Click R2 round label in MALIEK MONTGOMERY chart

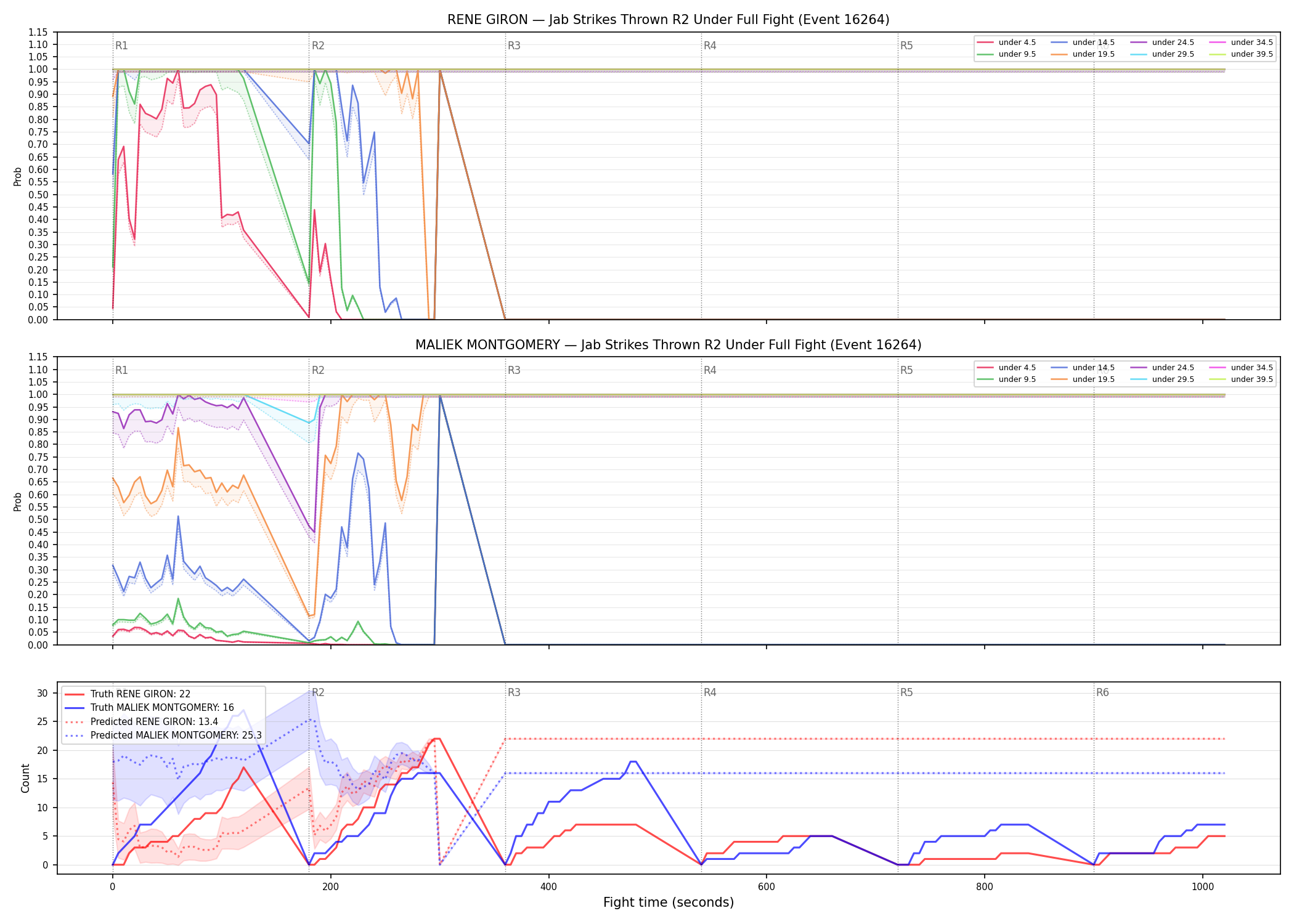point(318,370)
